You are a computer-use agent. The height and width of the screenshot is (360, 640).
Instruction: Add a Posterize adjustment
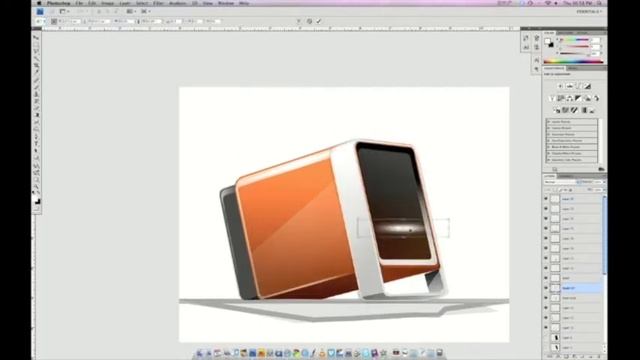[565, 110]
